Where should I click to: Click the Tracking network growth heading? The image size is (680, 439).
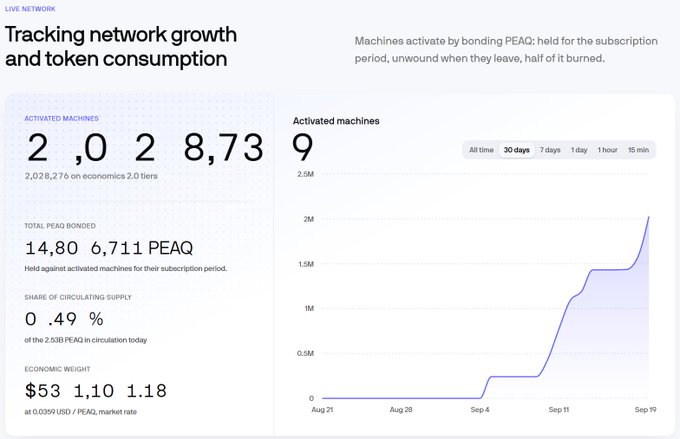121,46
